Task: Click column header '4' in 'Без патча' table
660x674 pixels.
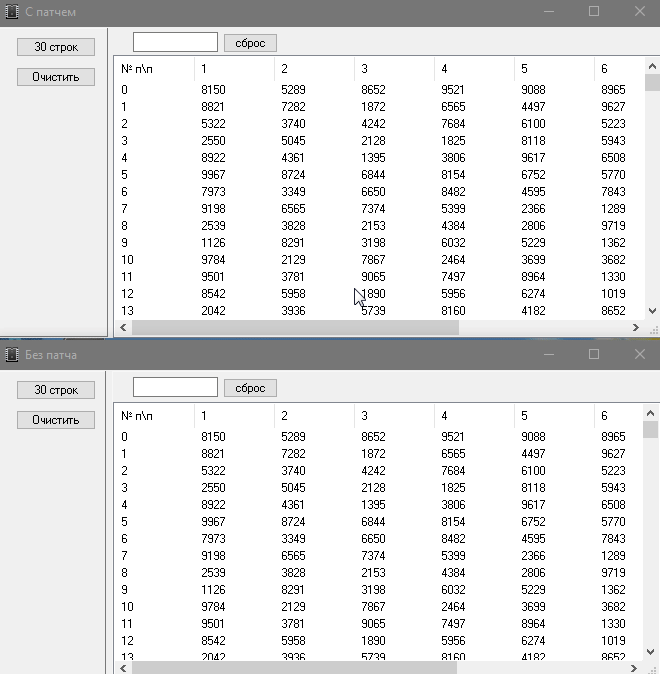Action: 474,416
